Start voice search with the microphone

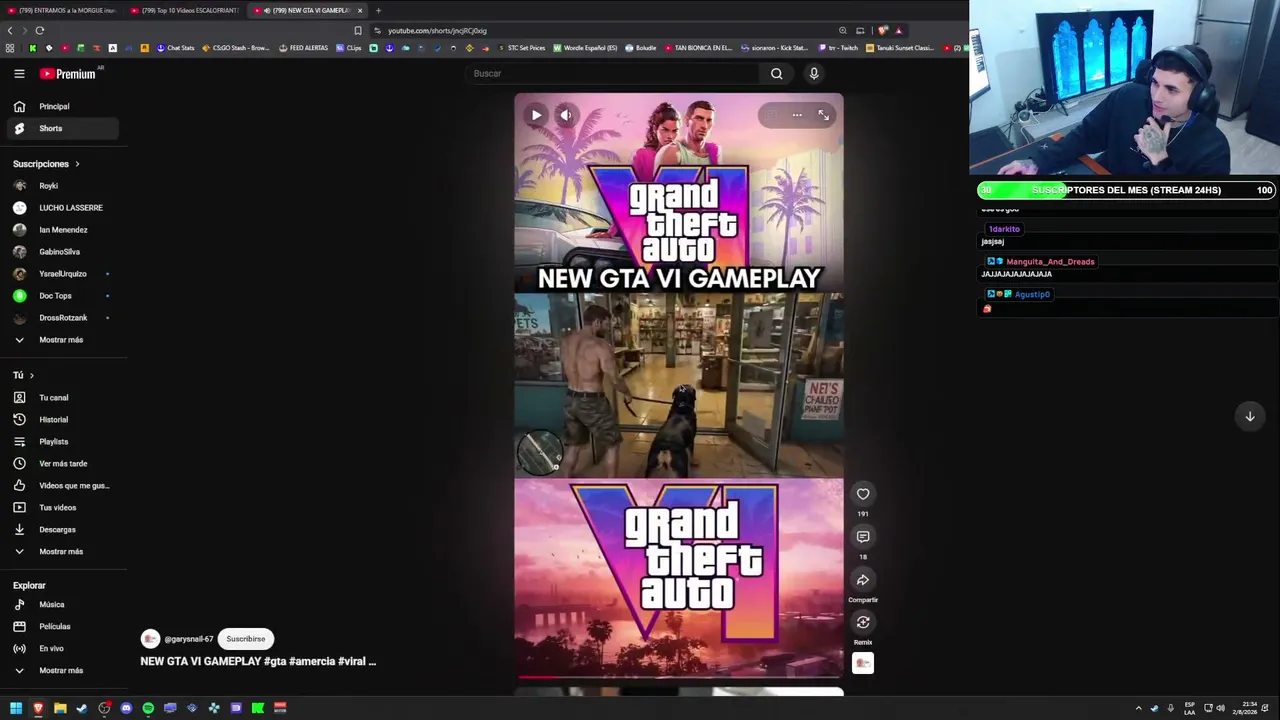pos(814,73)
